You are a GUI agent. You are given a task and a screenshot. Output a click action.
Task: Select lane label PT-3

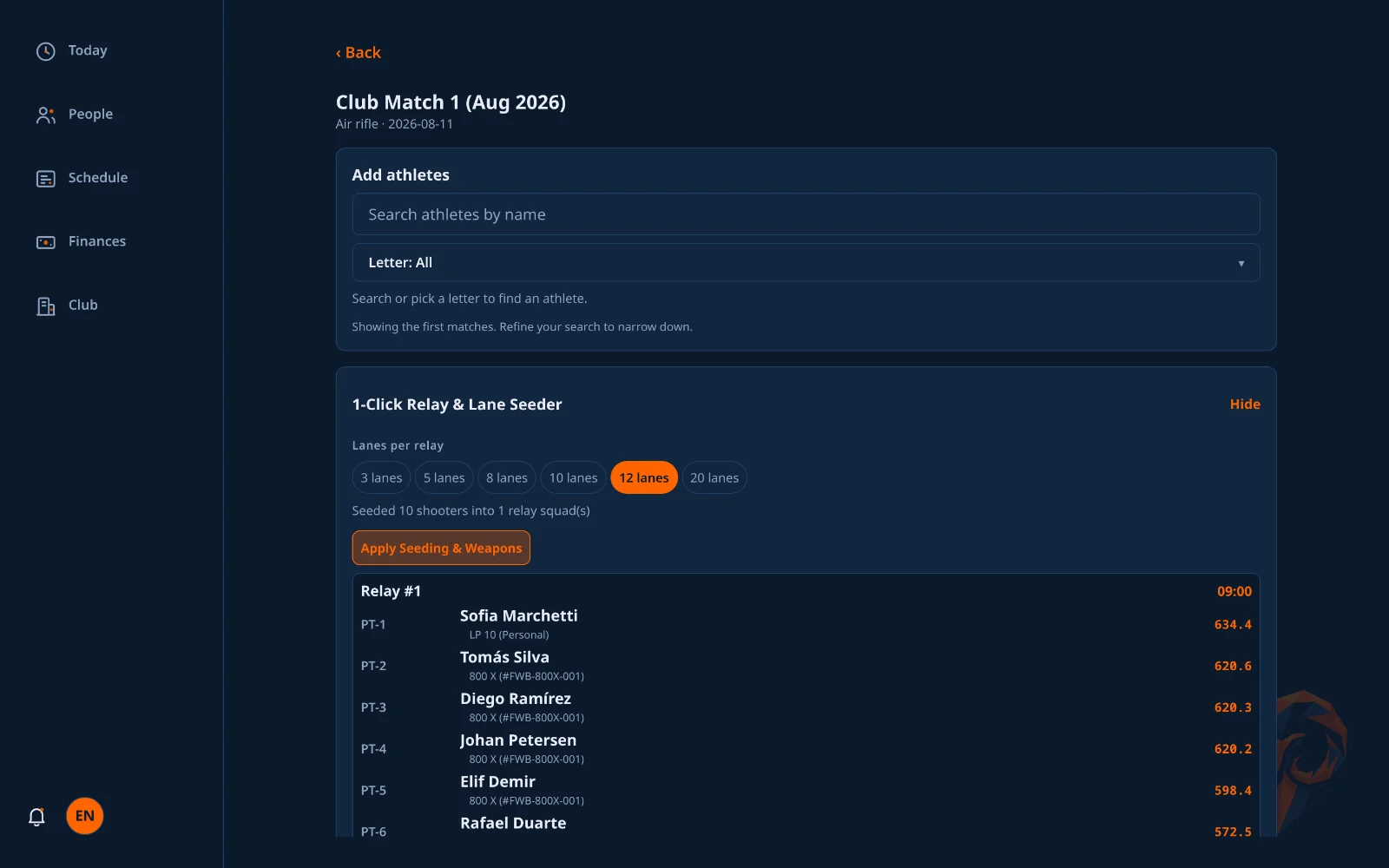pyautogui.click(x=373, y=707)
